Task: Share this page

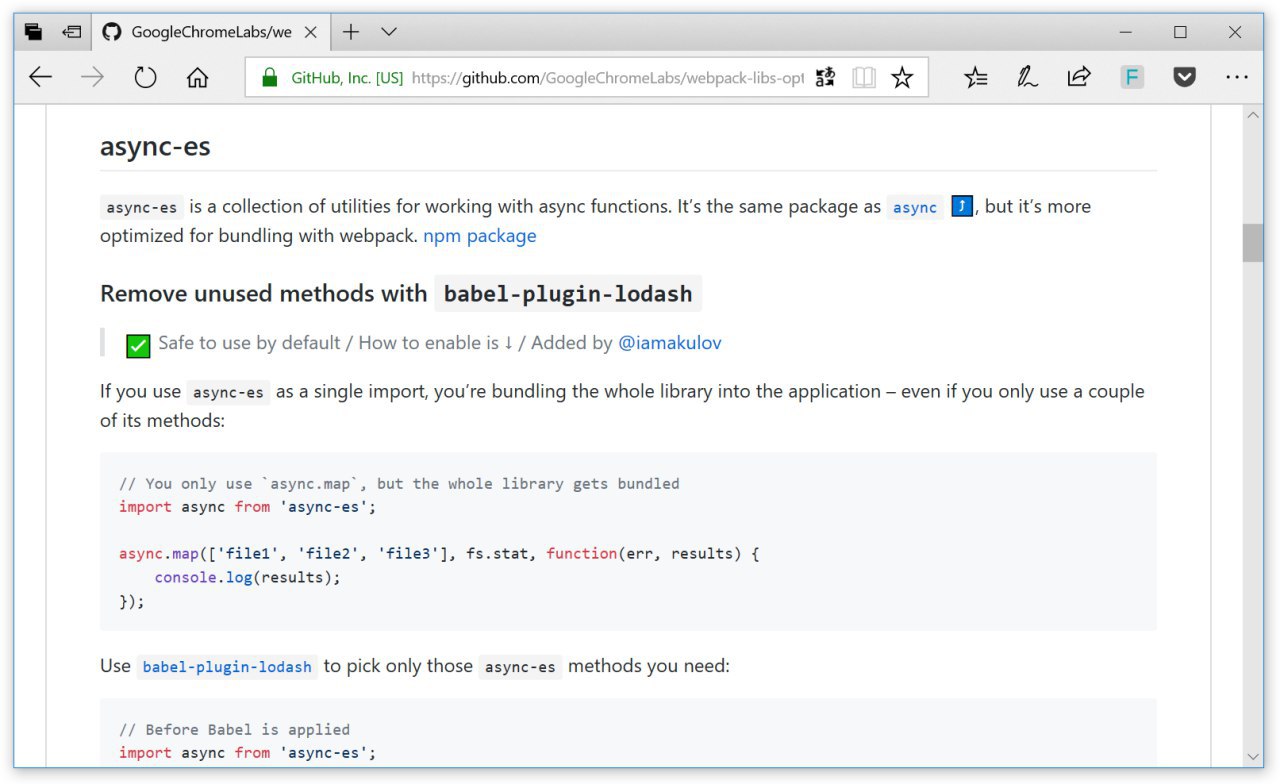Action: tap(1079, 77)
